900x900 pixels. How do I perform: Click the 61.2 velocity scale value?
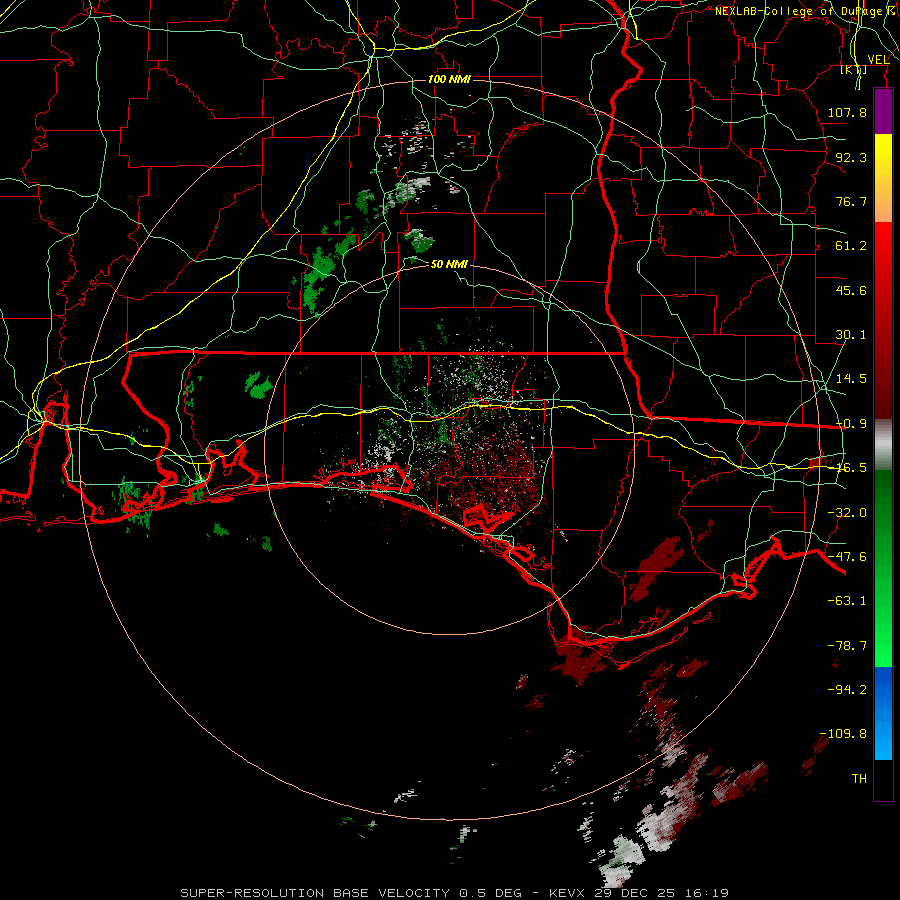[x=851, y=246]
